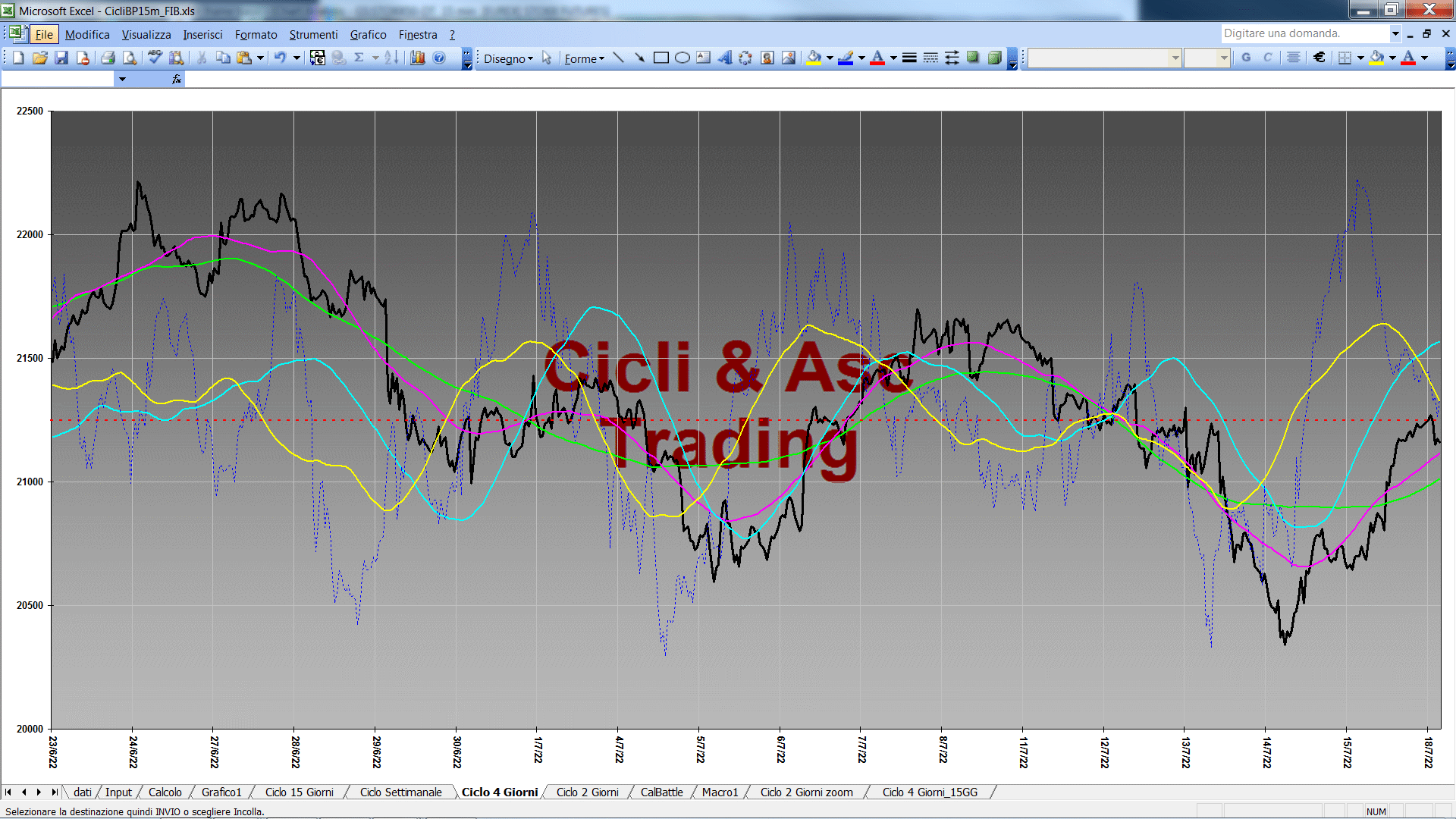
Task: Insert WordArt from Drawing toolbar
Action: coord(725,58)
